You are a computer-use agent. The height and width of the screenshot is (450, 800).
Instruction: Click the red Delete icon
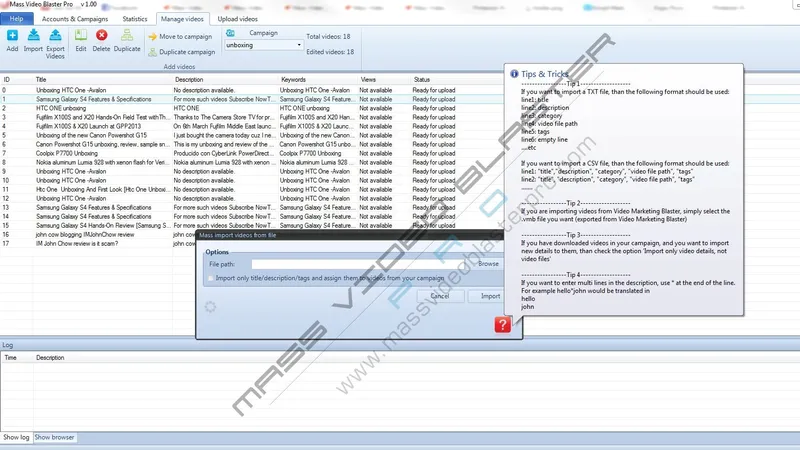tap(102, 35)
